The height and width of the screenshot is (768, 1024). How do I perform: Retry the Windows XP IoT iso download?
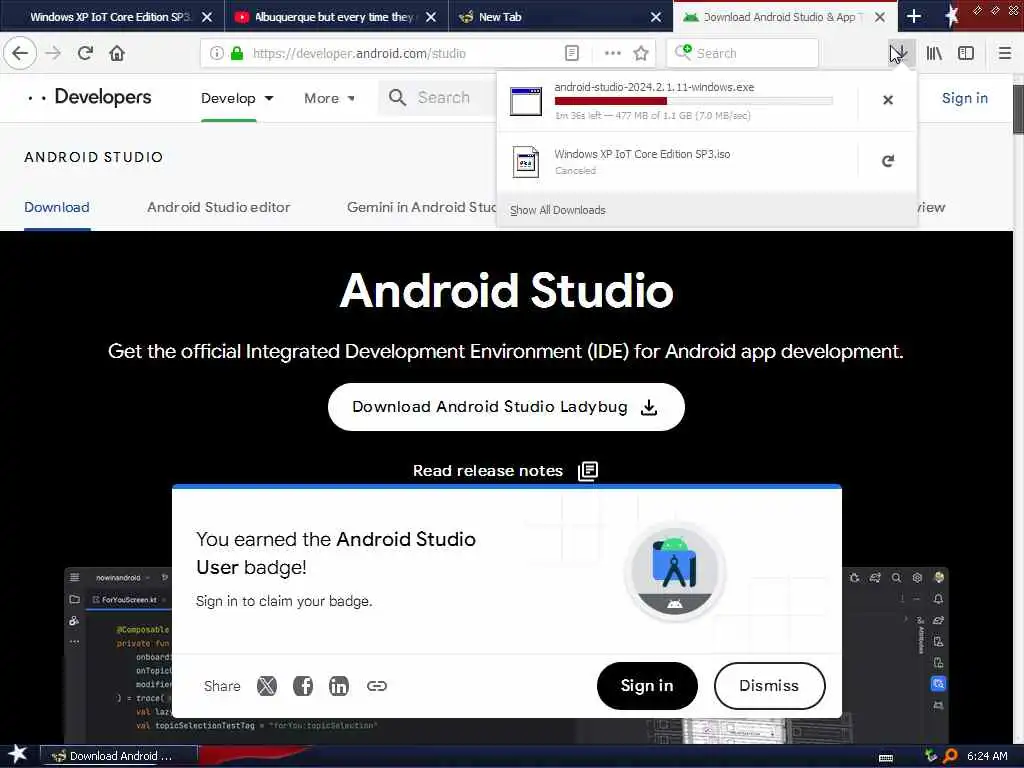[x=888, y=161]
